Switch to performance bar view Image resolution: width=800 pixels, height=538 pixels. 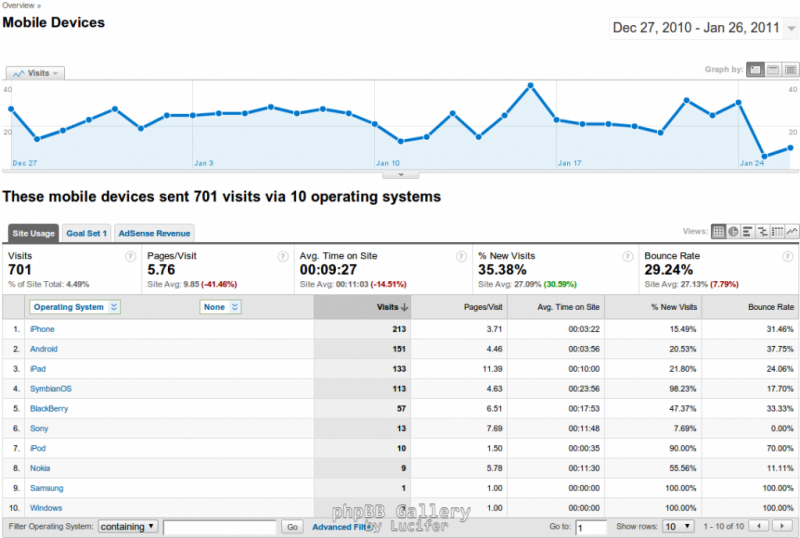[747, 232]
